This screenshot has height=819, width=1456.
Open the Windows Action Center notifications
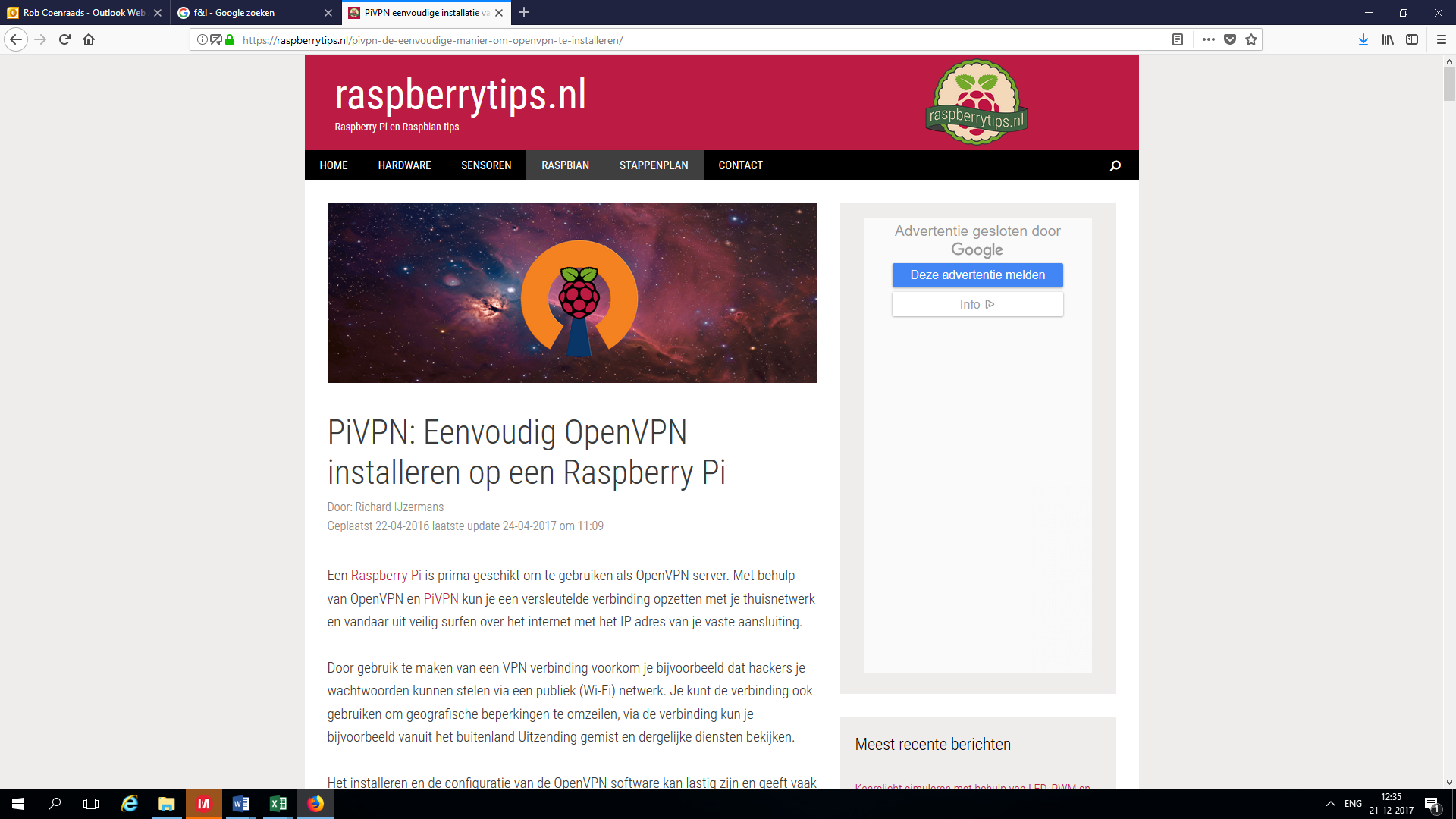click(x=1432, y=804)
